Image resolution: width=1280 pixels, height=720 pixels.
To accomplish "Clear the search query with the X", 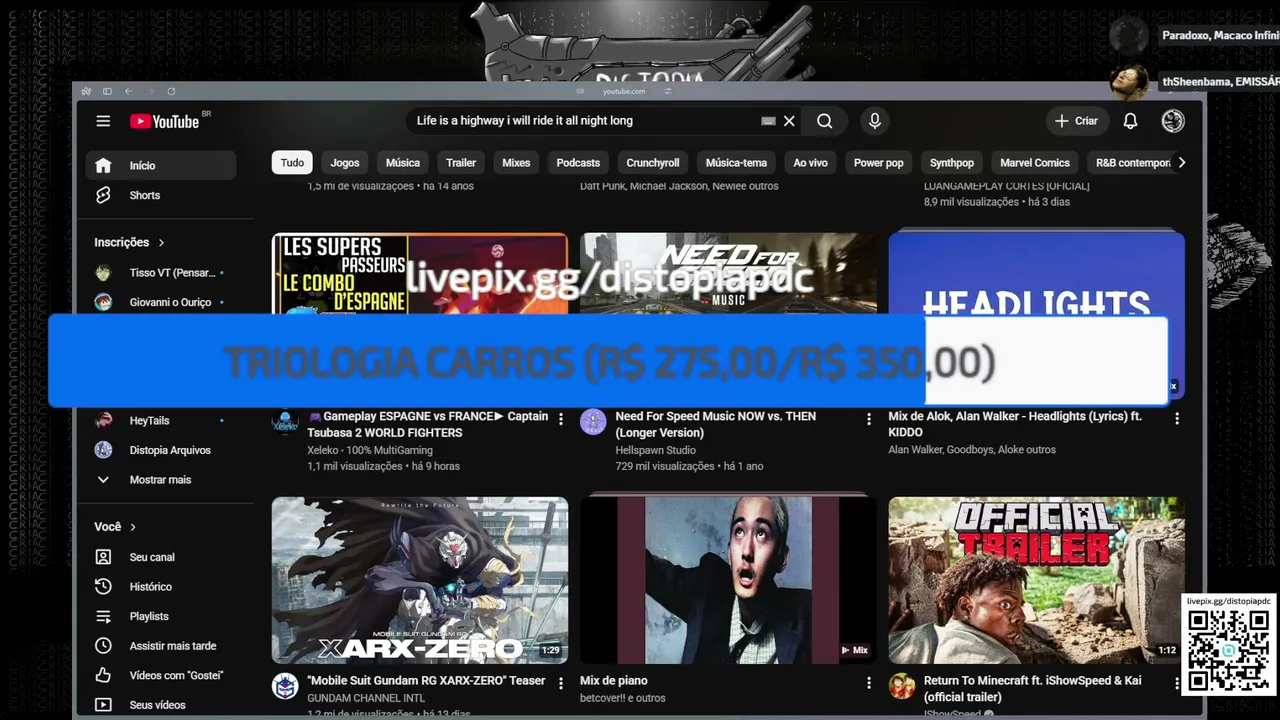I will (x=789, y=121).
